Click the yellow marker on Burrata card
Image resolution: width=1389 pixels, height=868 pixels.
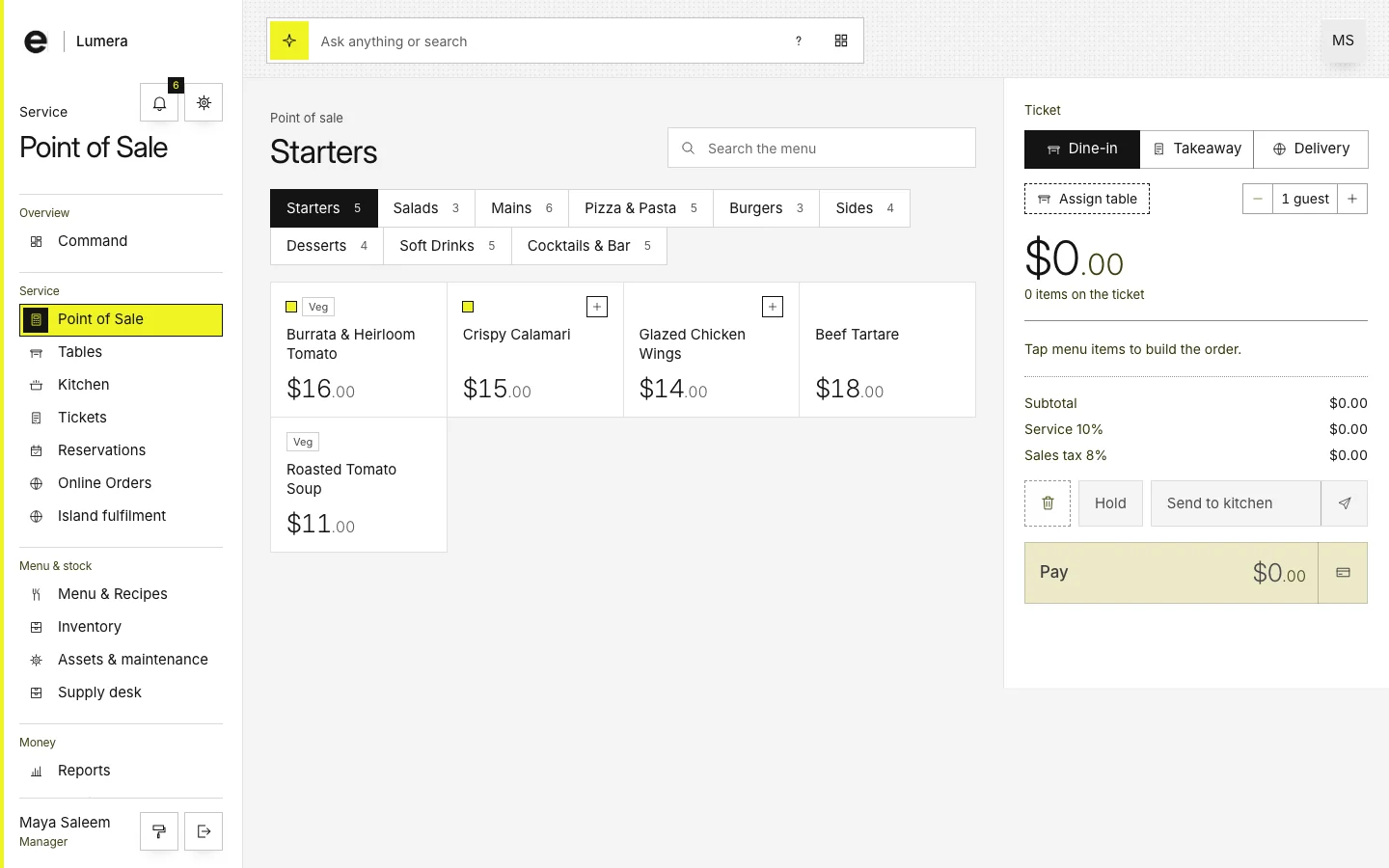[291, 307]
